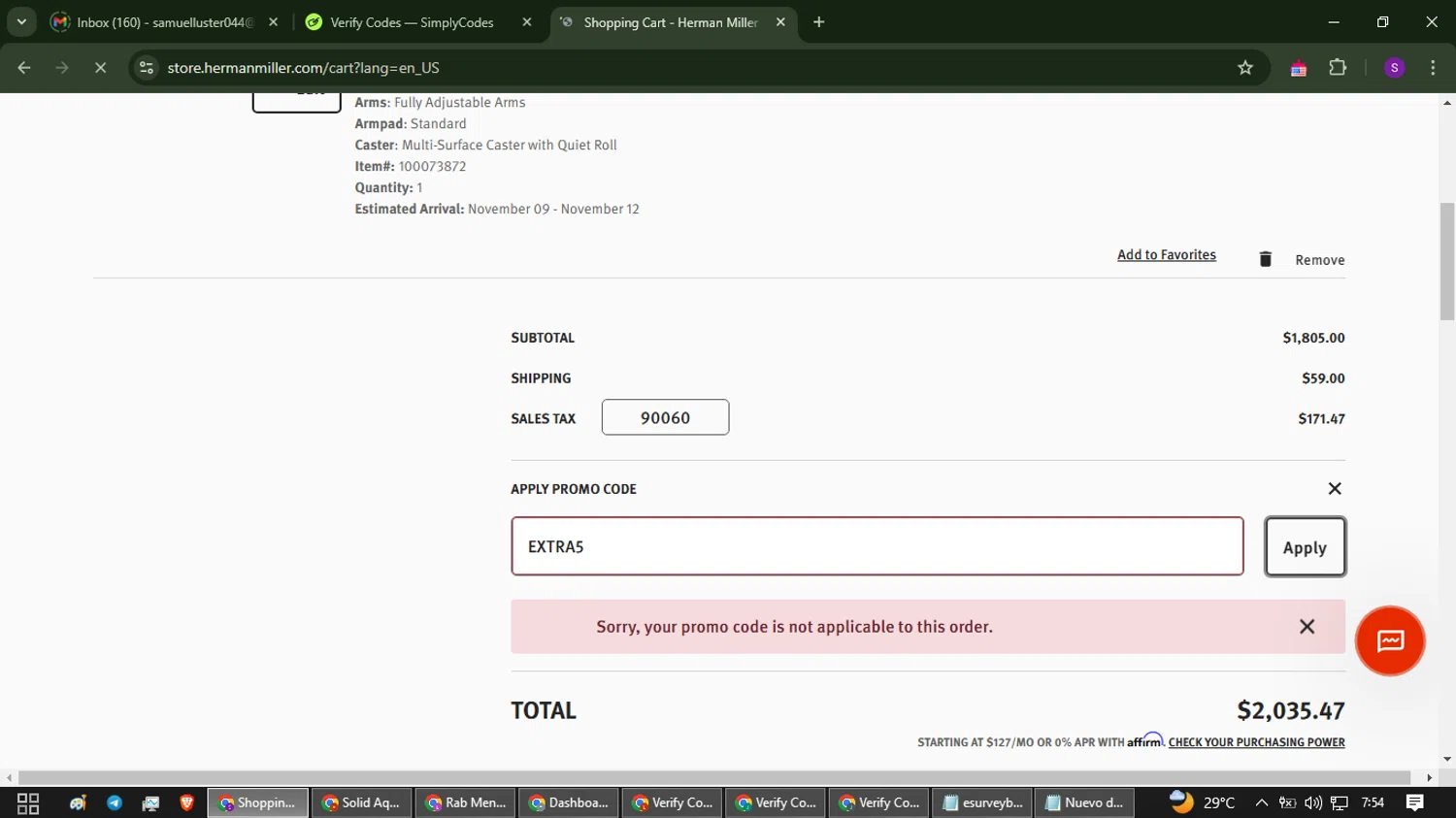Click the address bar URL
Image resolution: width=1456 pixels, height=818 pixels.
[303, 68]
